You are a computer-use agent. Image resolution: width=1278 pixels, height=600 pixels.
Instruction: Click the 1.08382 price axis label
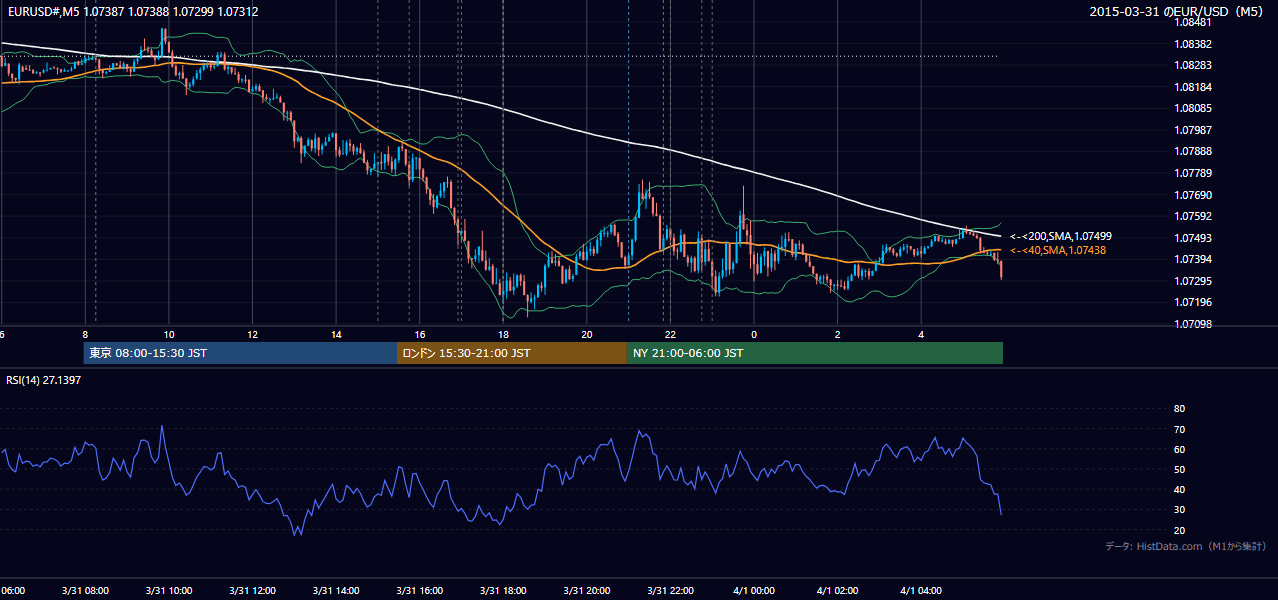coord(1194,44)
